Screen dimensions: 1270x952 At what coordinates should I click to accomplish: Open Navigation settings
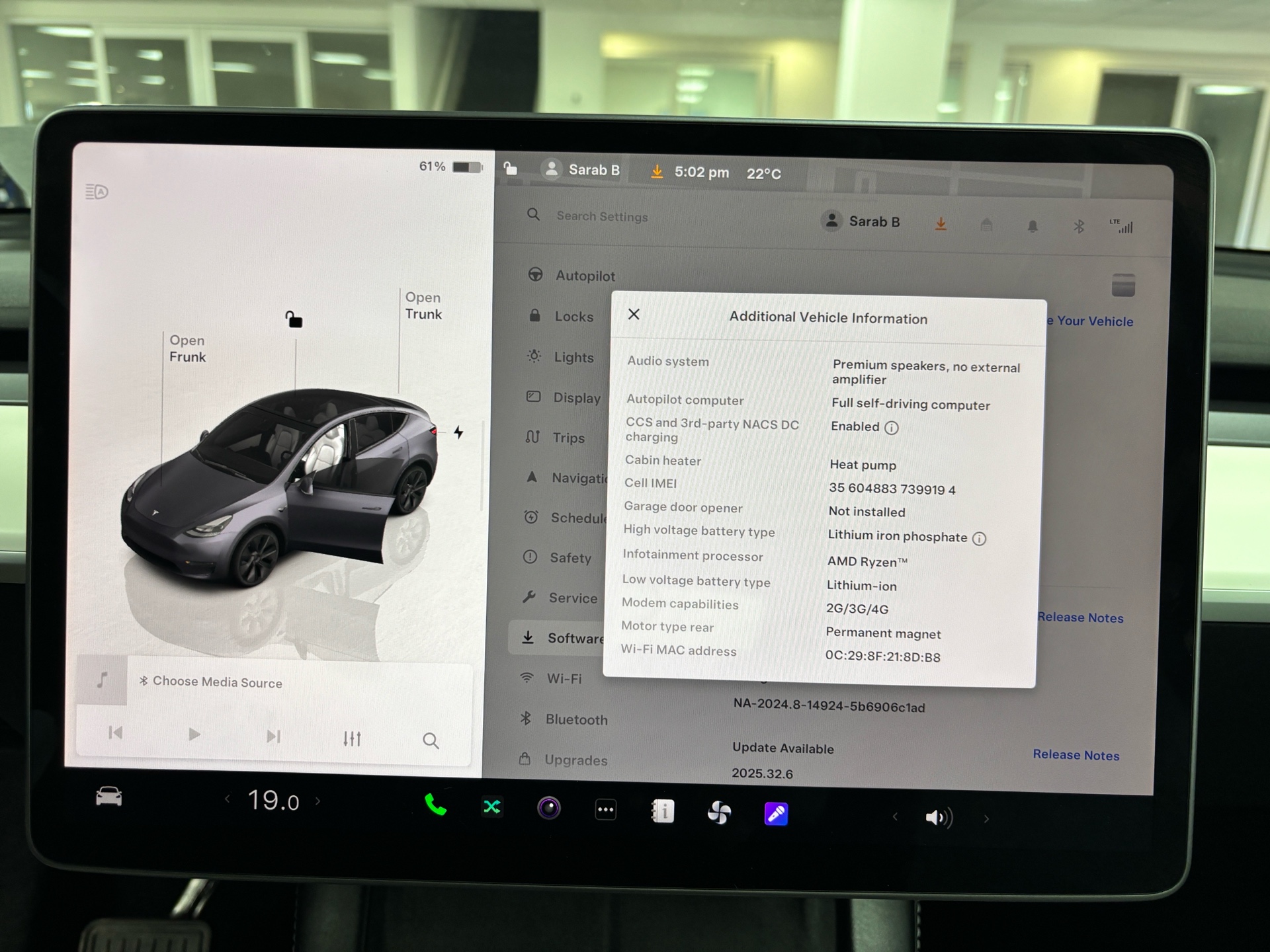click(566, 477)
